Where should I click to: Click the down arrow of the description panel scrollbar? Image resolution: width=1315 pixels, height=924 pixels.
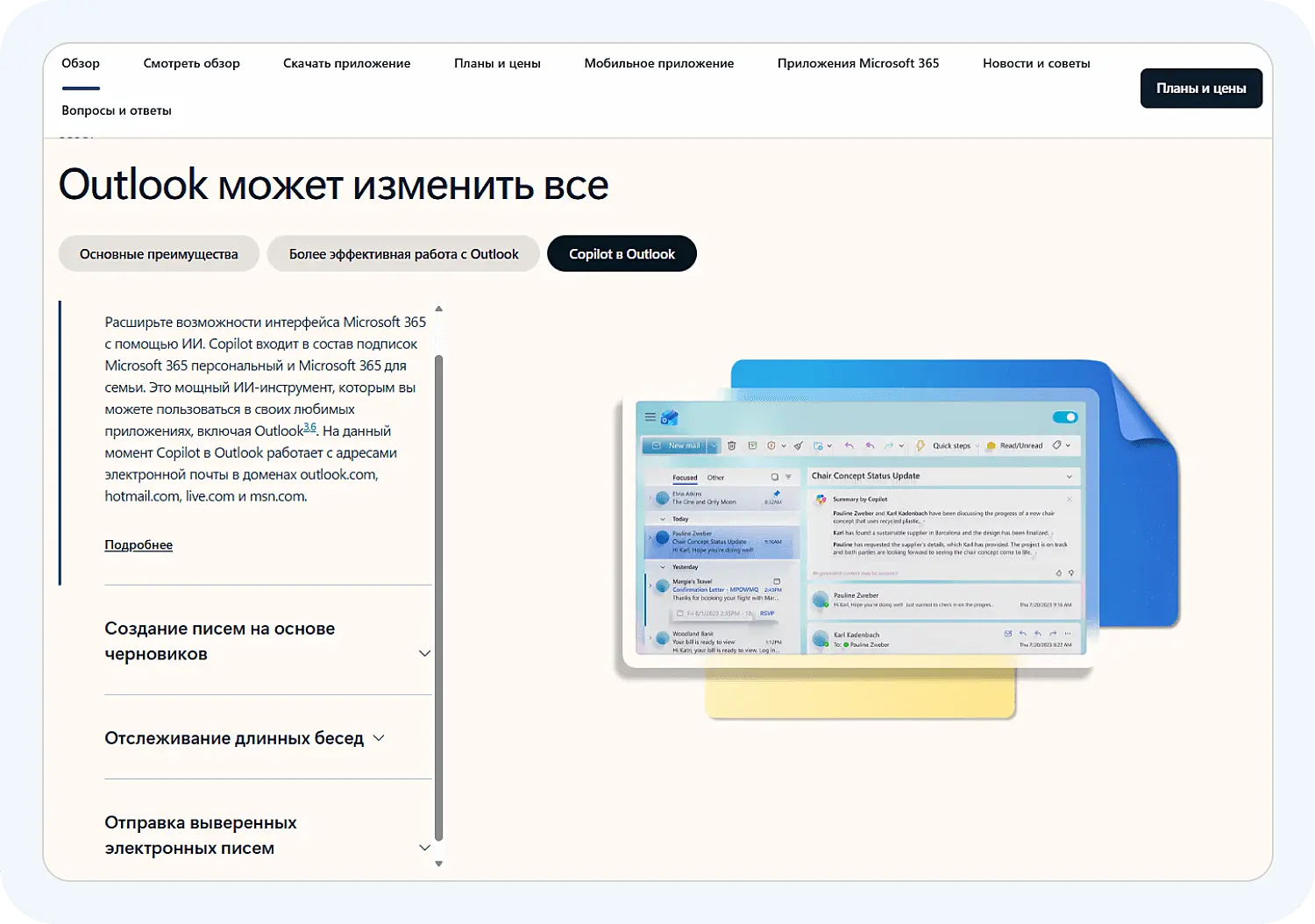tap(438, 862)
